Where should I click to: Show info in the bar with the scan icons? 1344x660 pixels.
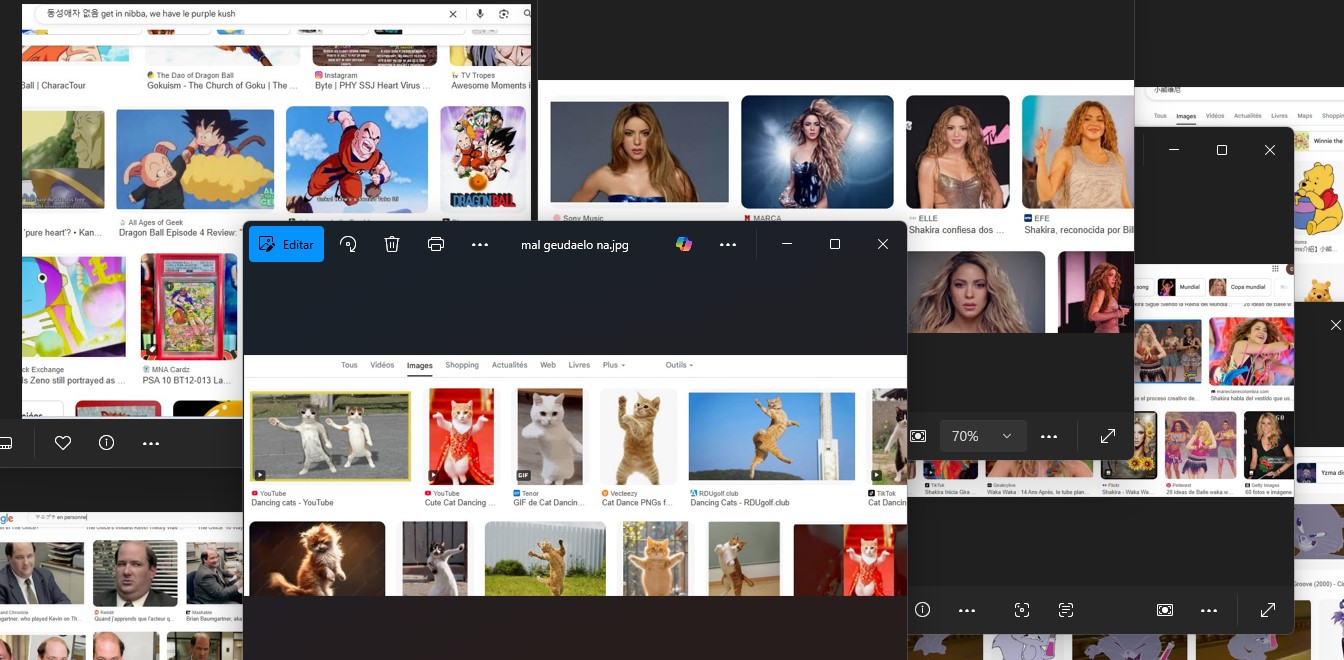click(923, 610)
